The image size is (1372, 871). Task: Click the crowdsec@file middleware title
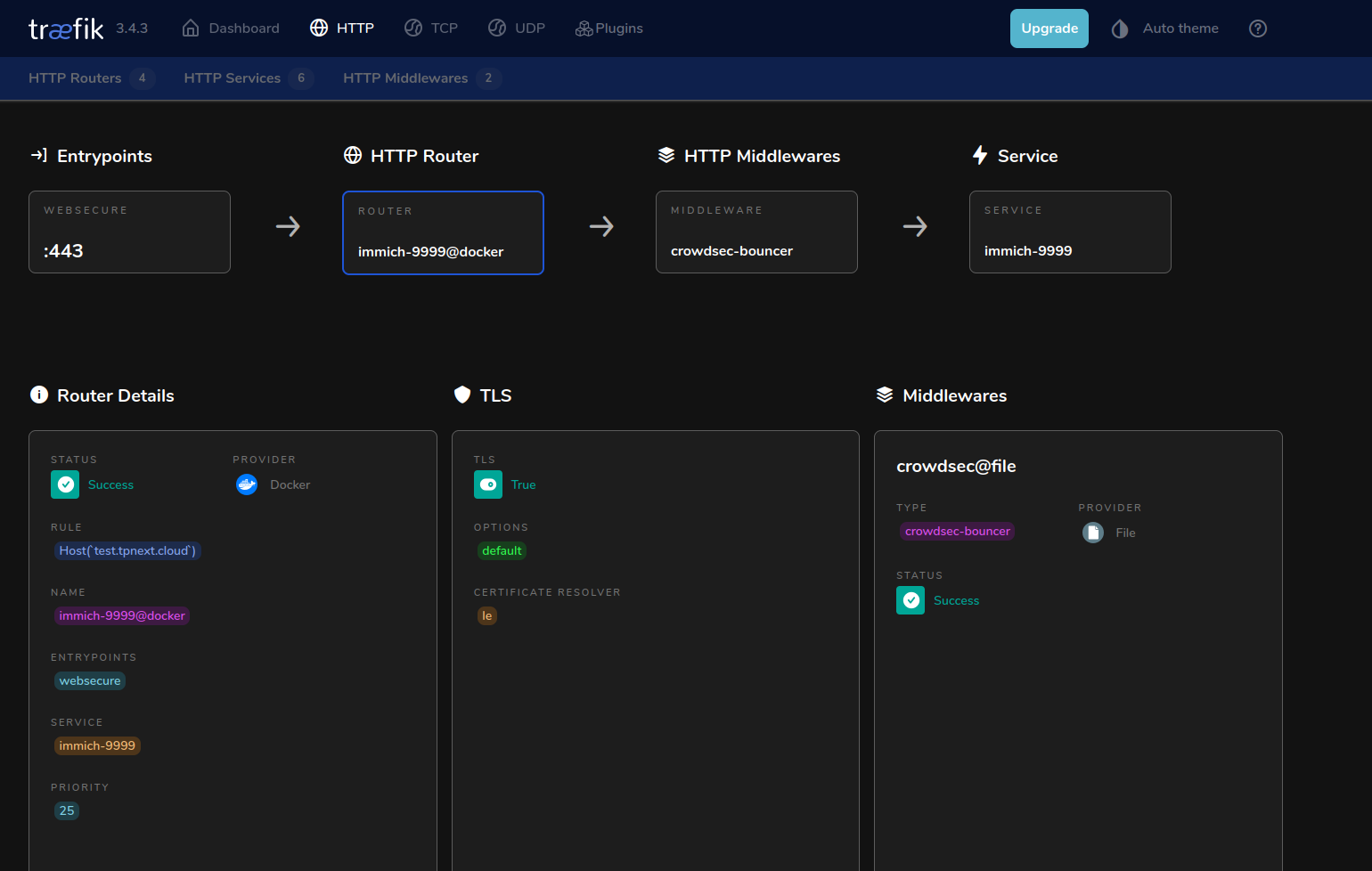click(956, 466)
